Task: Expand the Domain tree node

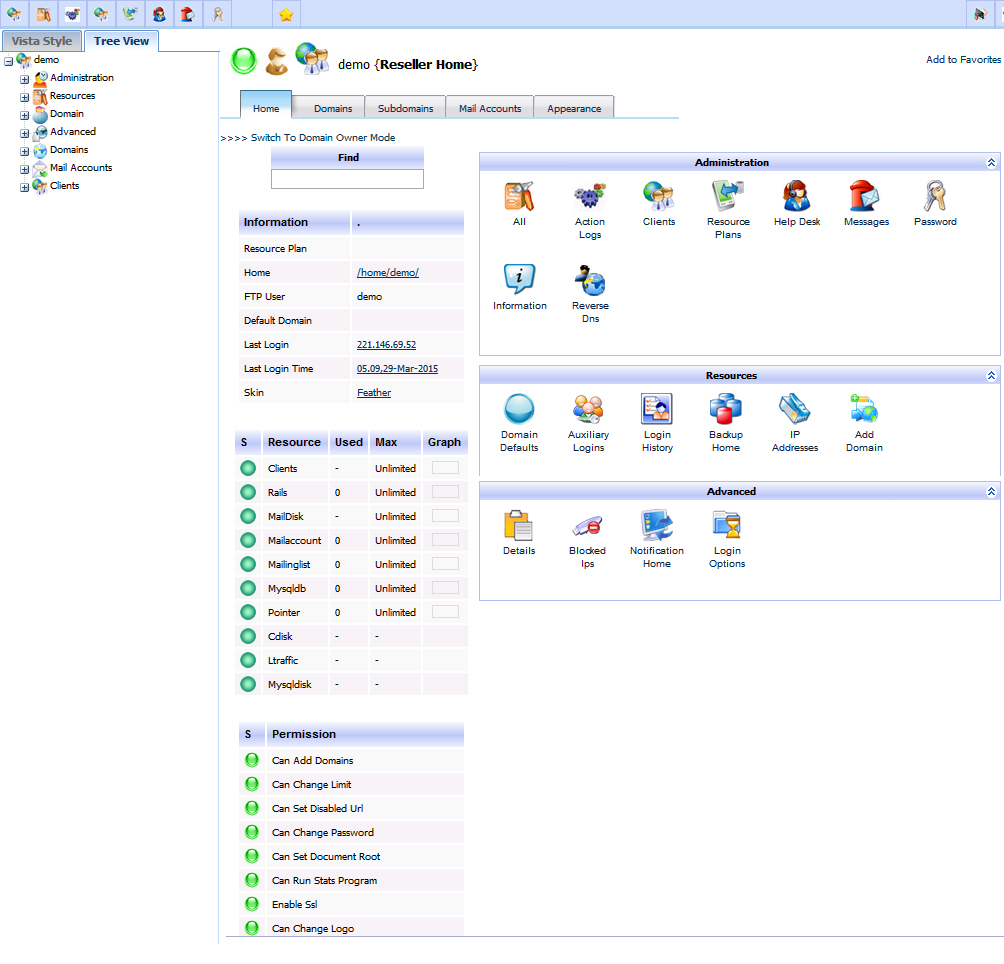Action: coord(24,115)
